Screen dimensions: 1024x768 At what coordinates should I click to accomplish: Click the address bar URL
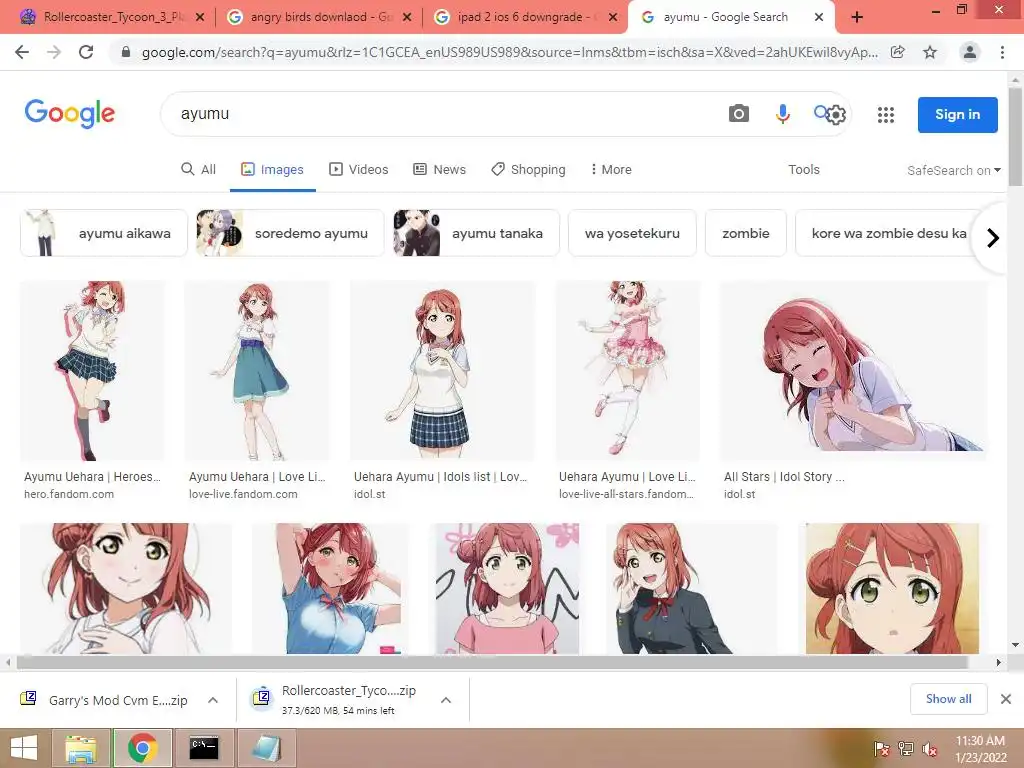coord(509,52)
